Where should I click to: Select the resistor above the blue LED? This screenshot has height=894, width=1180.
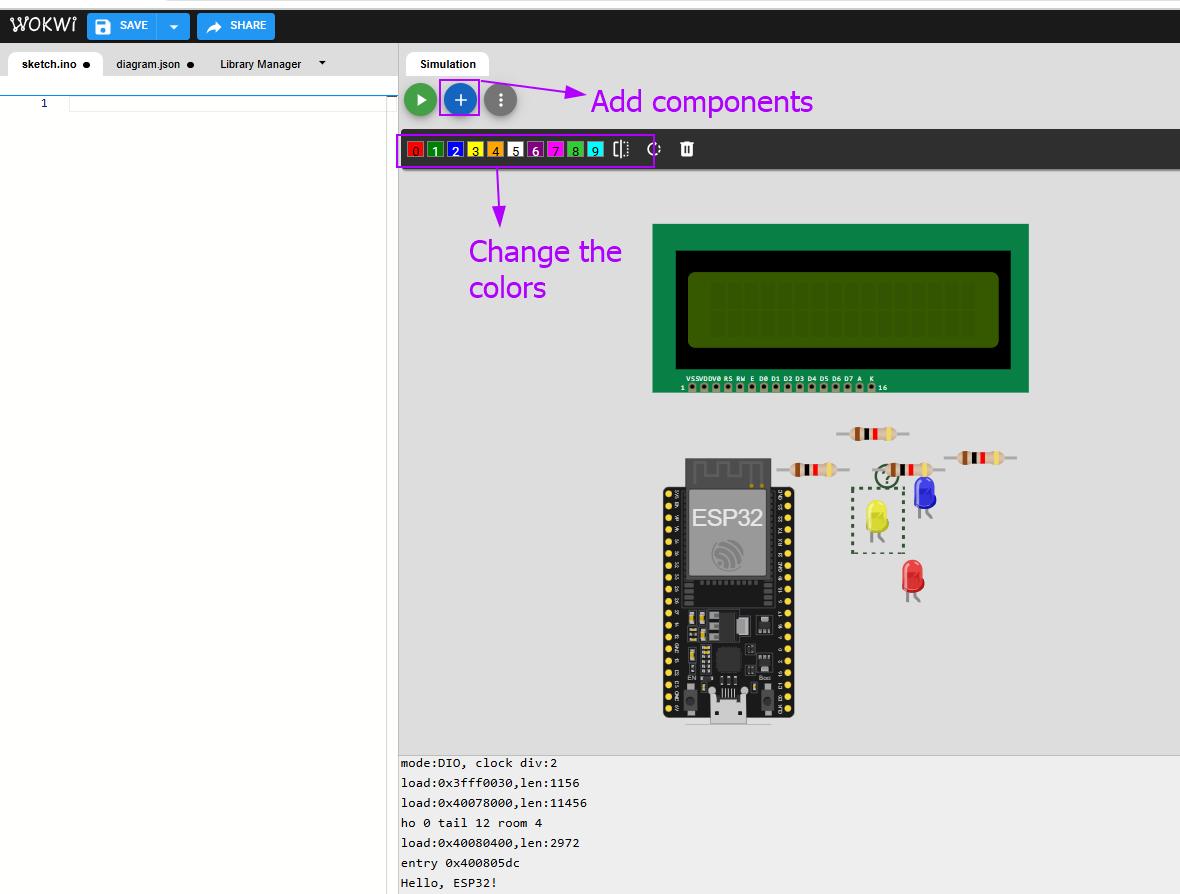(910, 470)
